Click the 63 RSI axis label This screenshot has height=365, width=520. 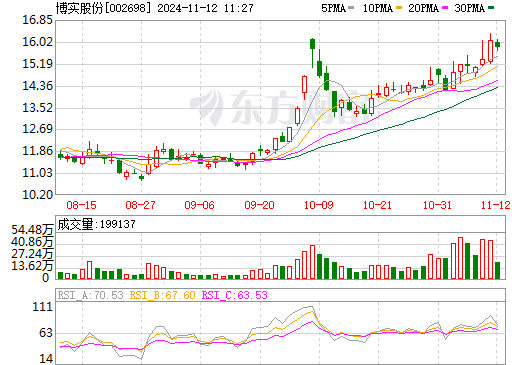46,333
